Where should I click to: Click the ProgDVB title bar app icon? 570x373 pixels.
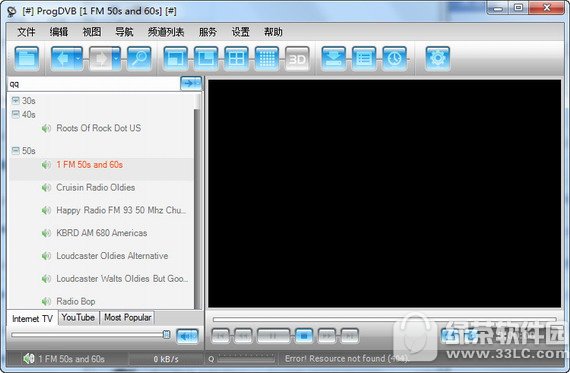point(12,11)
